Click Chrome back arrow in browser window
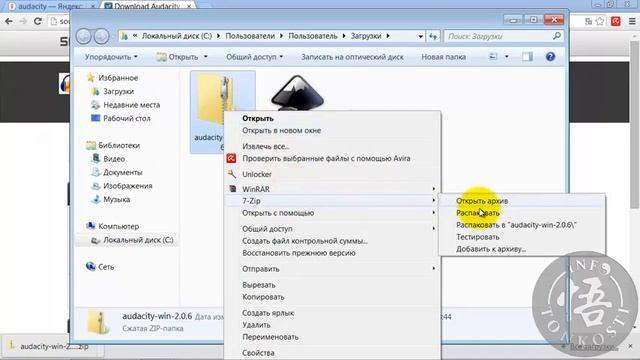This screenshot has height=360, width=640. [x=9, y=21]
